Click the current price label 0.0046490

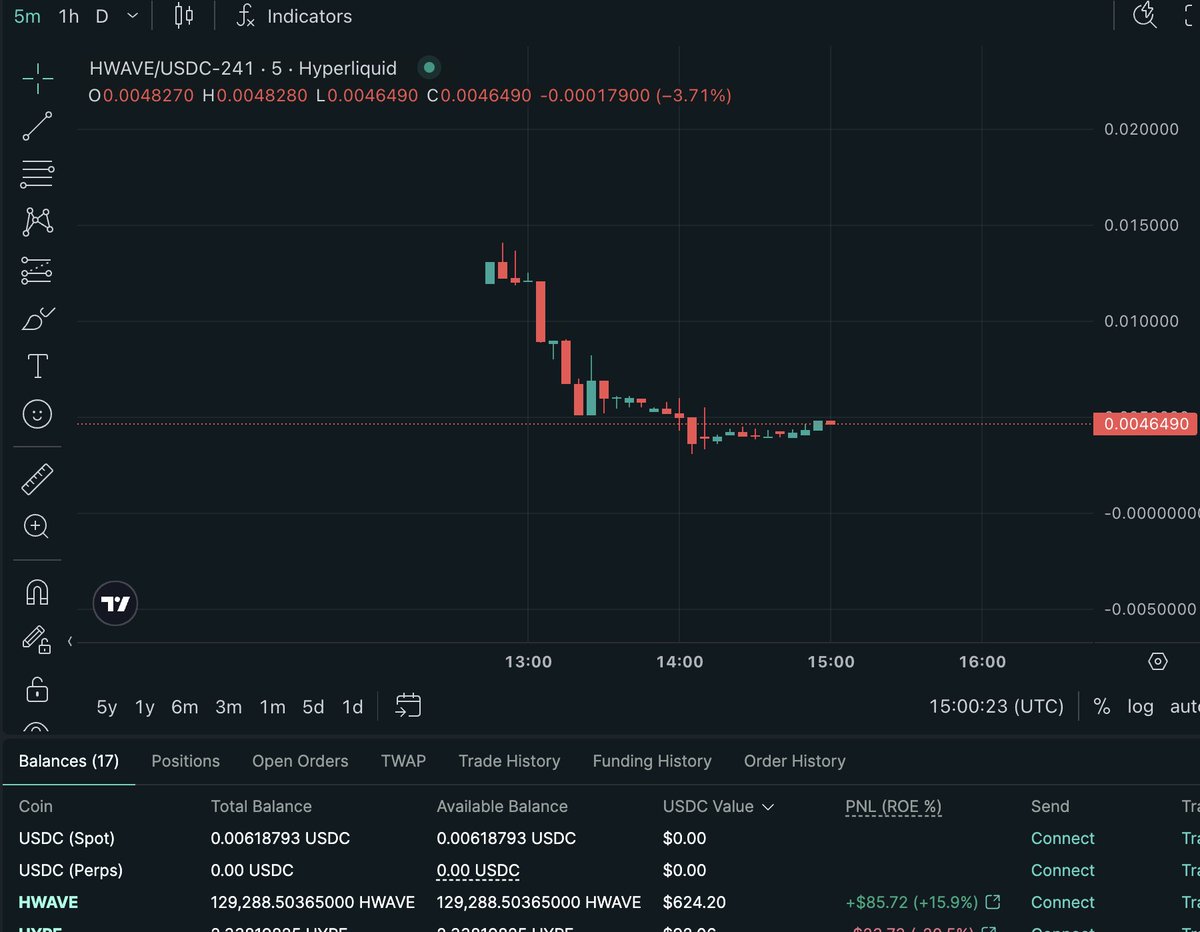coord(1144,424)
